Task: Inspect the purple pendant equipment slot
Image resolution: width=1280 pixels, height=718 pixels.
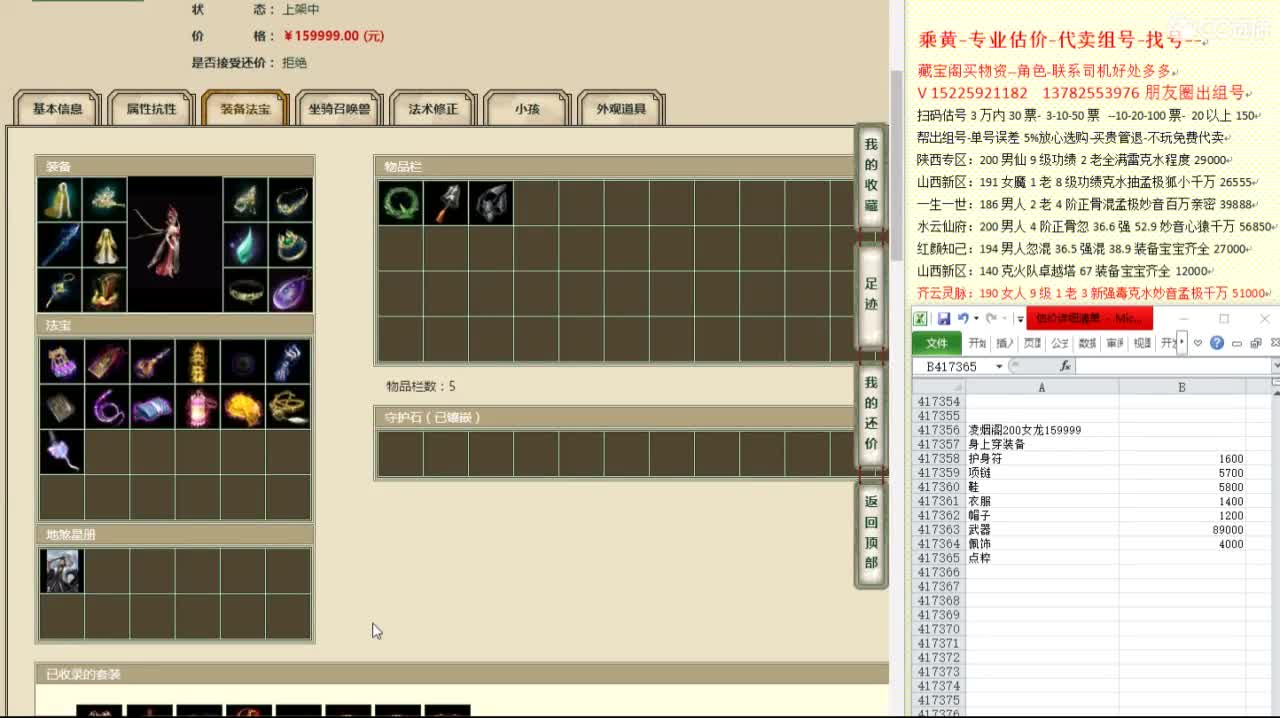Action: click(290, 290)
